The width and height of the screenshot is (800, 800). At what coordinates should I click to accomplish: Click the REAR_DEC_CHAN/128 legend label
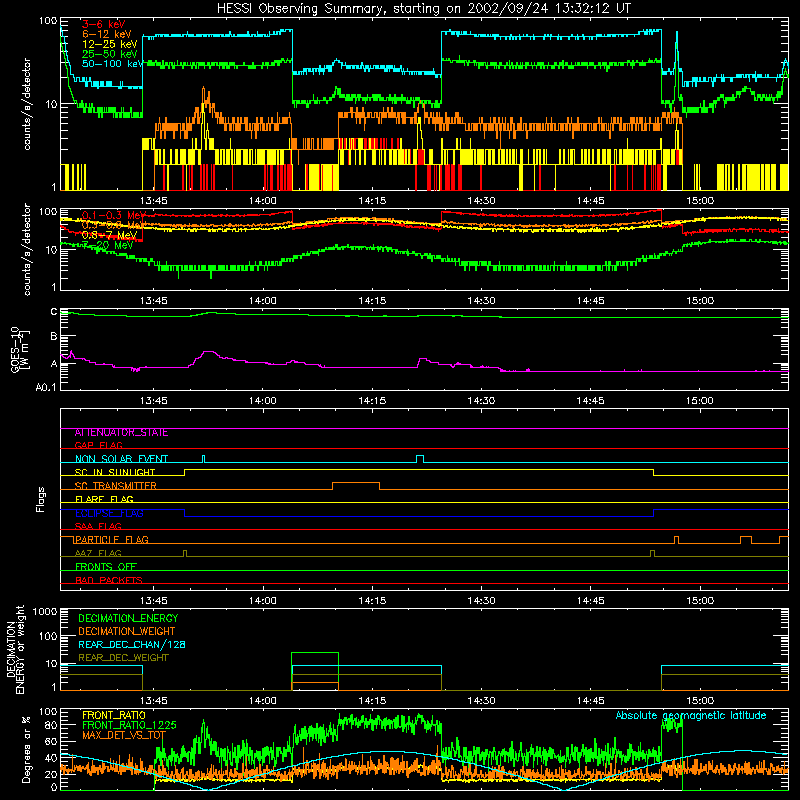[132, 645]
